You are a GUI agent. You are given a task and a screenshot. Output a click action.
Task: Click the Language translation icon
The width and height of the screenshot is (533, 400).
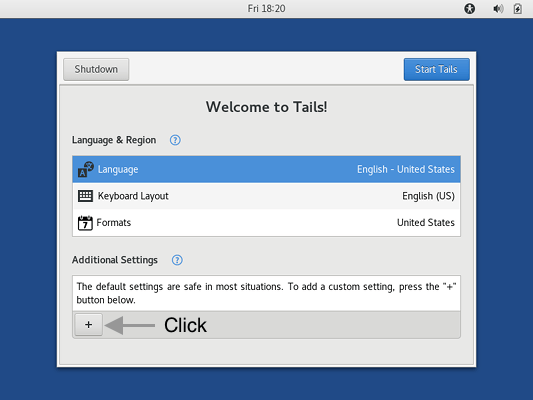tap(85, 169)
